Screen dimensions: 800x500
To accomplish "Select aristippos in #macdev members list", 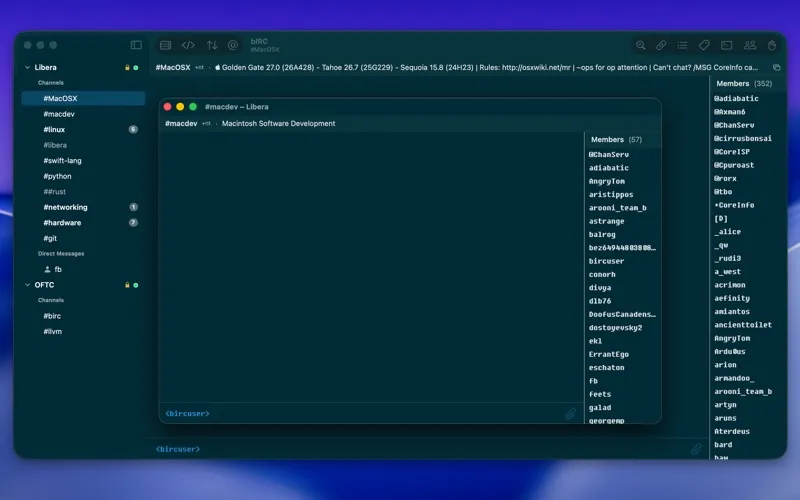I will pos(611,194).
